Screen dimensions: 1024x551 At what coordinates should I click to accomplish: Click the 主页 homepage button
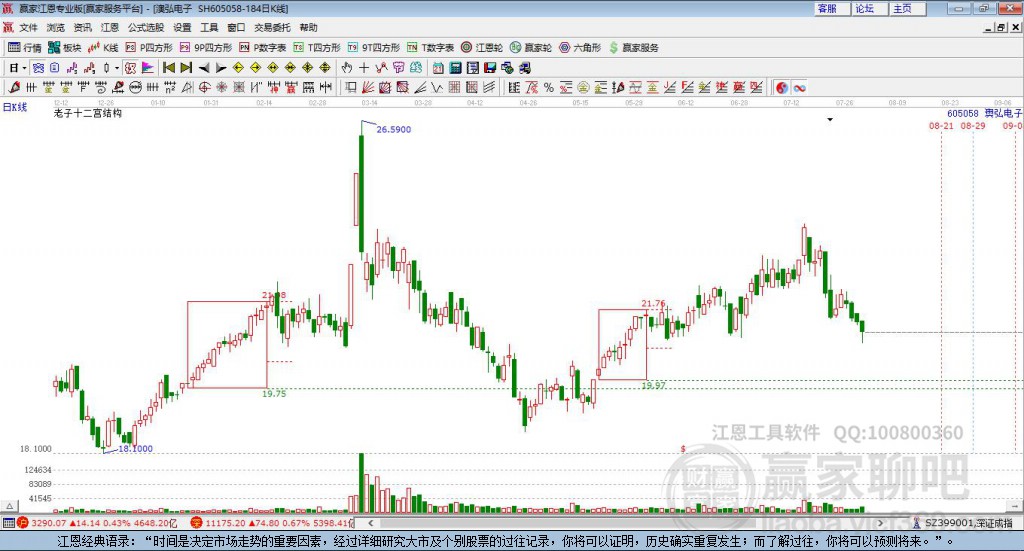click(x=907, y=8)
